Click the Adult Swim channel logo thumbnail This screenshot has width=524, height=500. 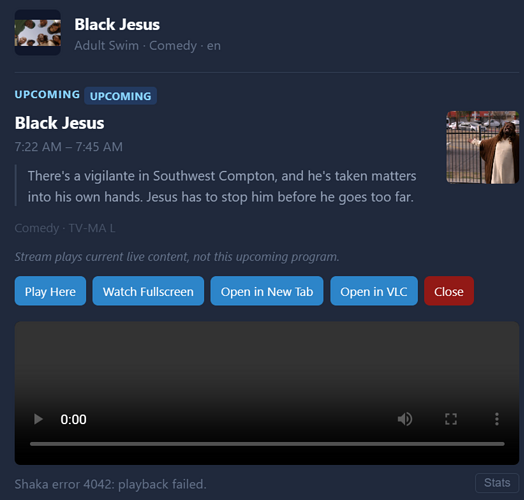pyautogui.click(x=38, y=33)
